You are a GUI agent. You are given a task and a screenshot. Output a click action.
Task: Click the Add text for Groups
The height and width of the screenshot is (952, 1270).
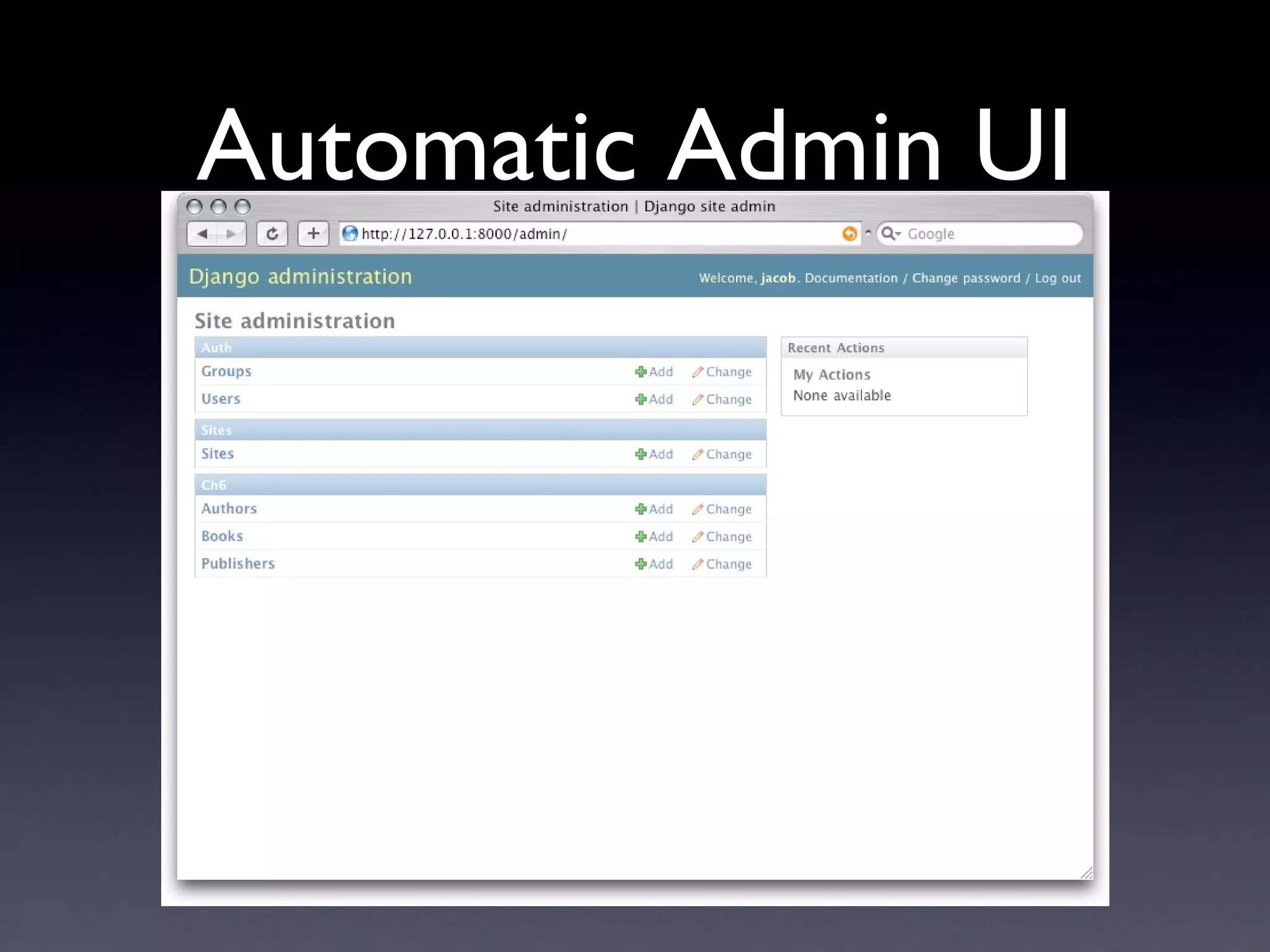pos(661,372)
